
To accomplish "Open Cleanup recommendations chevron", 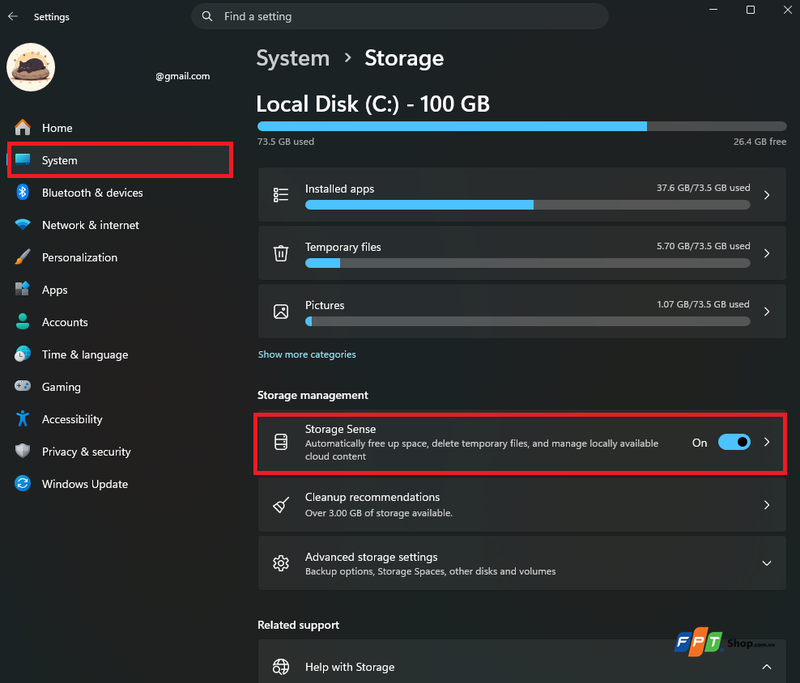I will tap(766, 505).
